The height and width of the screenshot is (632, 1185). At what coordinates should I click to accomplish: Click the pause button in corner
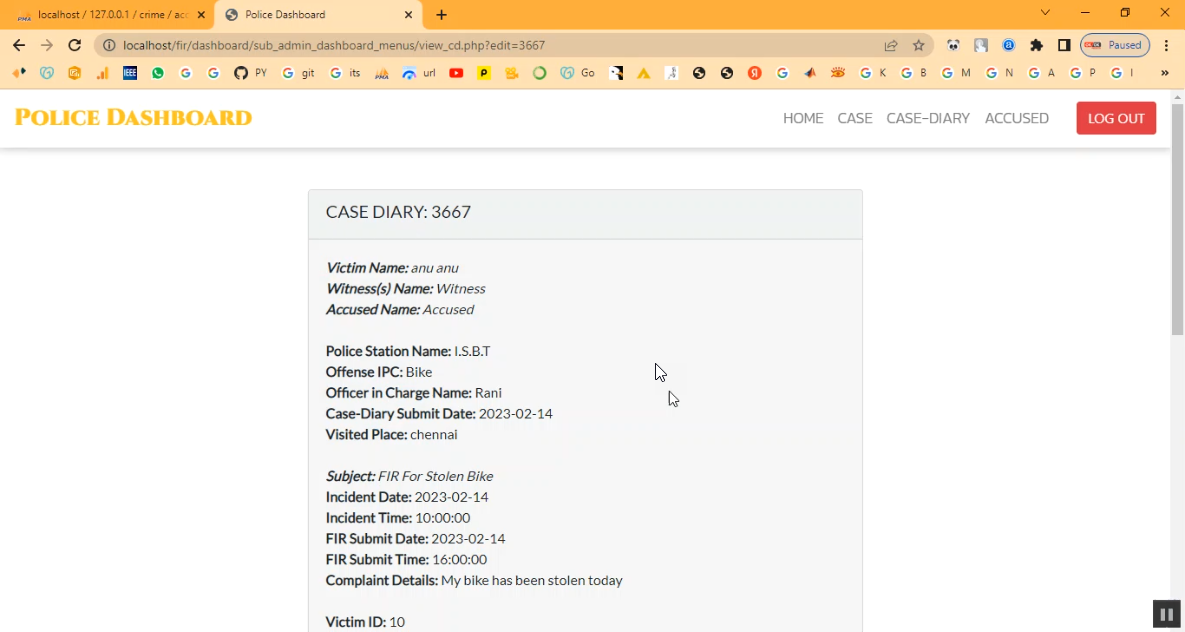[x=1165, y=614]
